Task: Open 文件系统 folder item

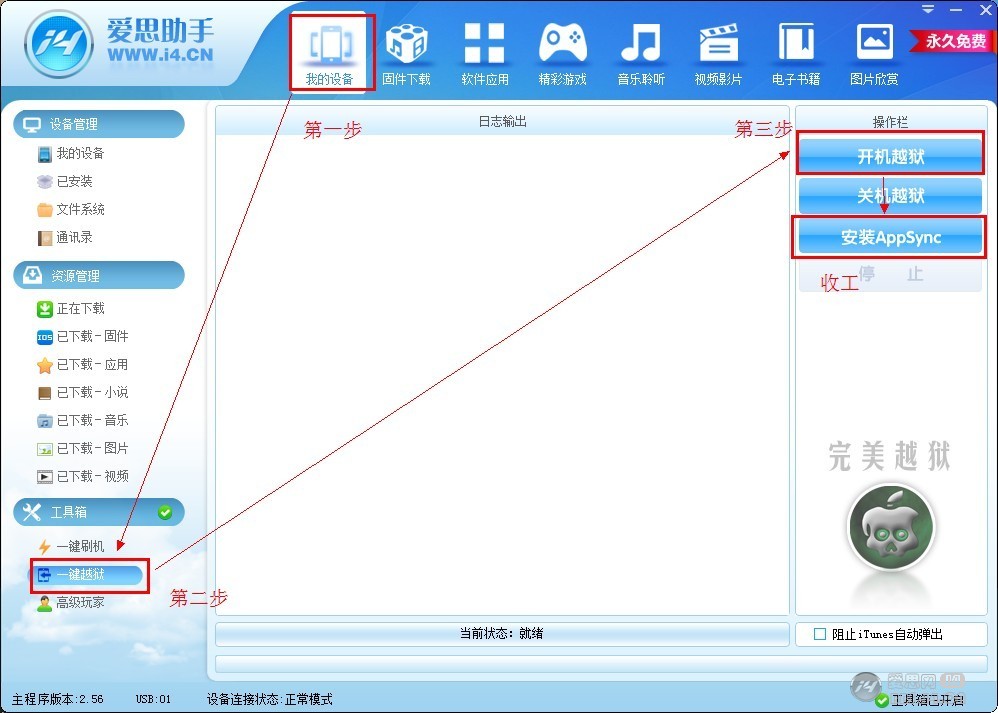Action: coord(71,209)
